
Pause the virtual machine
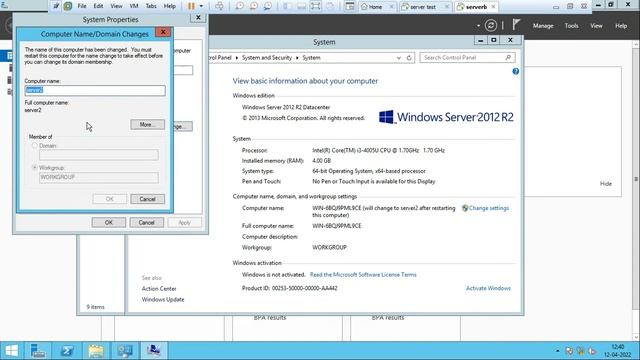pos(191,6)
